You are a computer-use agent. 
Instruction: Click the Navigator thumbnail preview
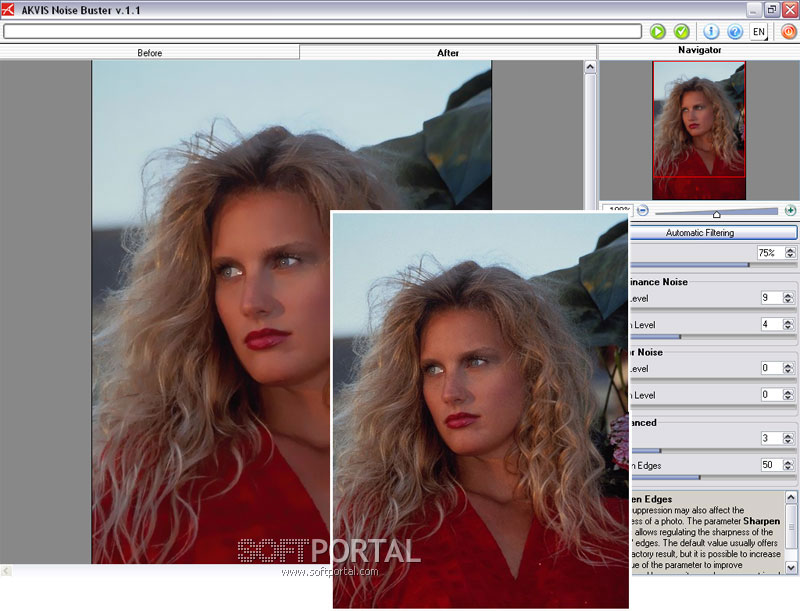[699, 131]
